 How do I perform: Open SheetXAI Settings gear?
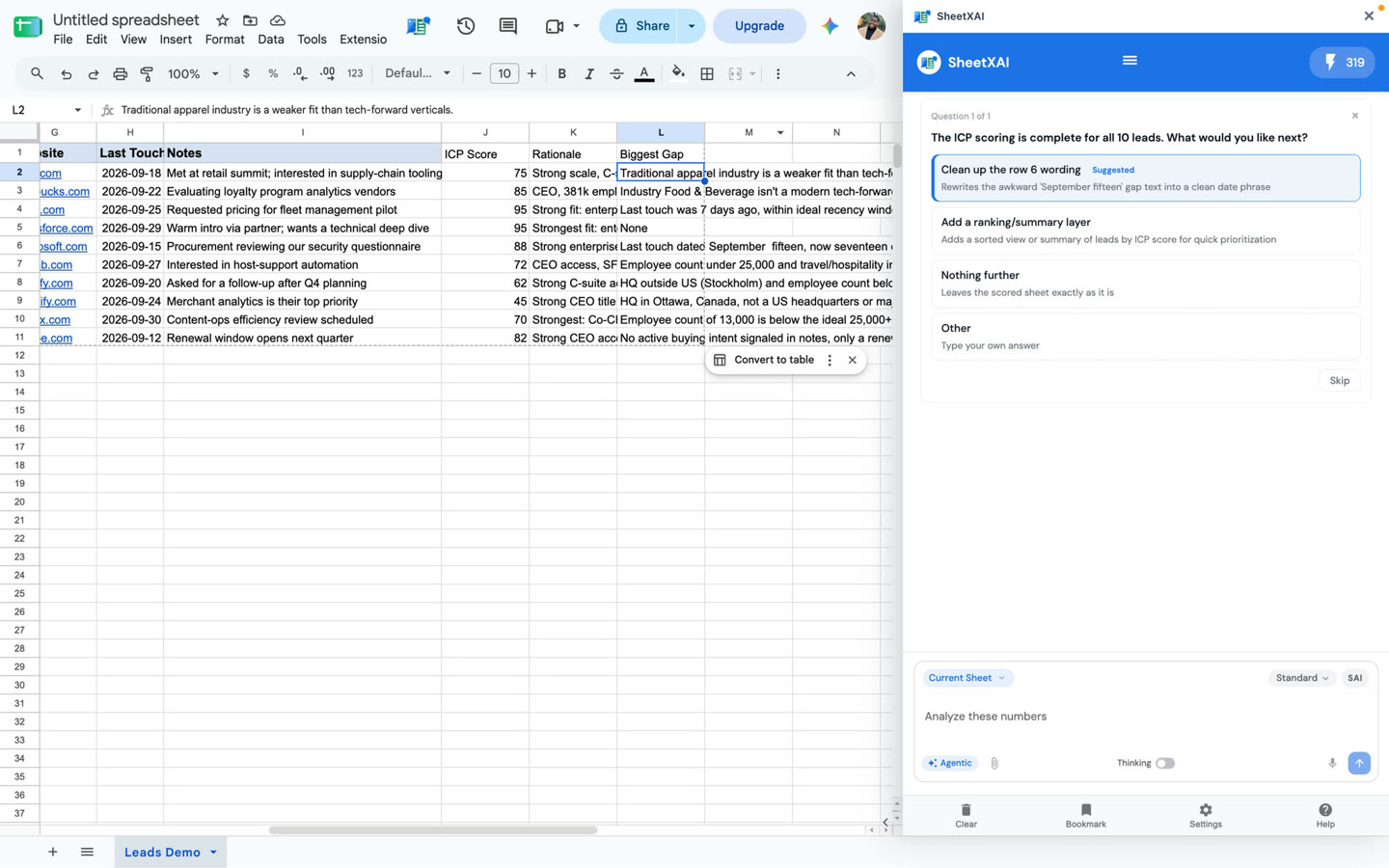point(1206,815)
